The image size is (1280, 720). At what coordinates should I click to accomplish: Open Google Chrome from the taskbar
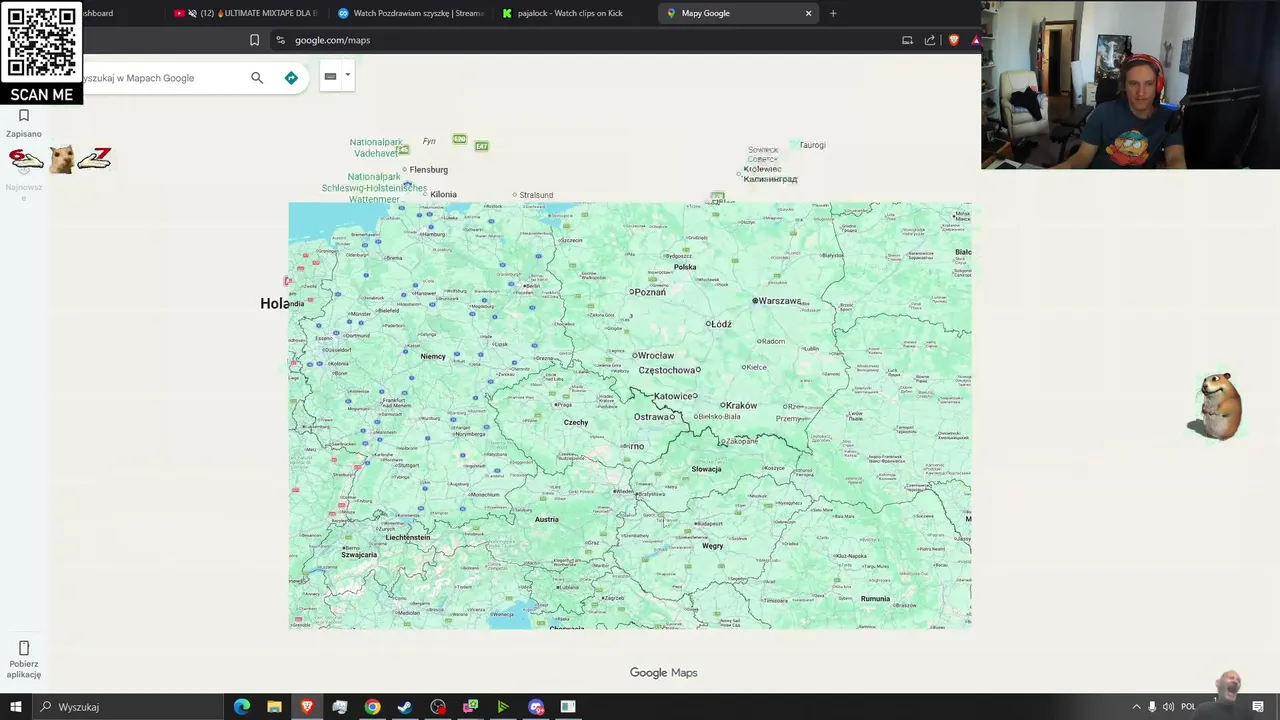click(372, 707)
